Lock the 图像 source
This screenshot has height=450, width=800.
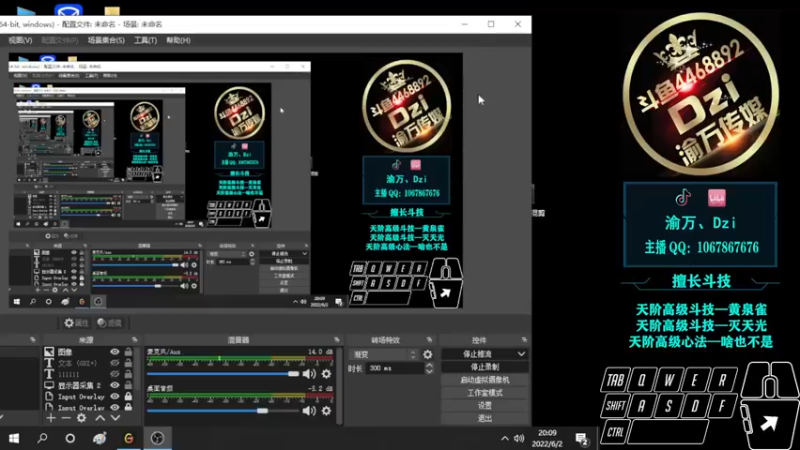coord(128,352)
